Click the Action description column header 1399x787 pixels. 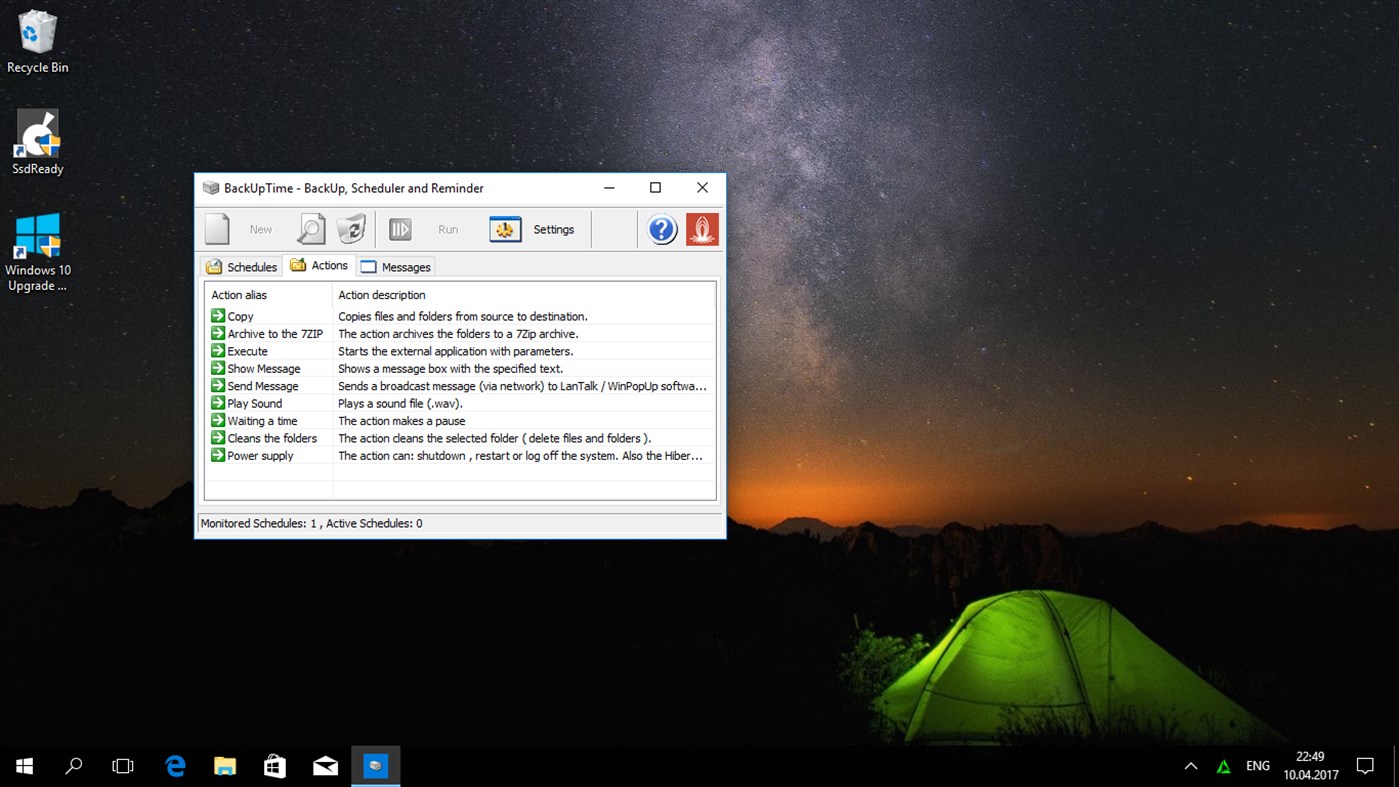click(x=382, y=294)
